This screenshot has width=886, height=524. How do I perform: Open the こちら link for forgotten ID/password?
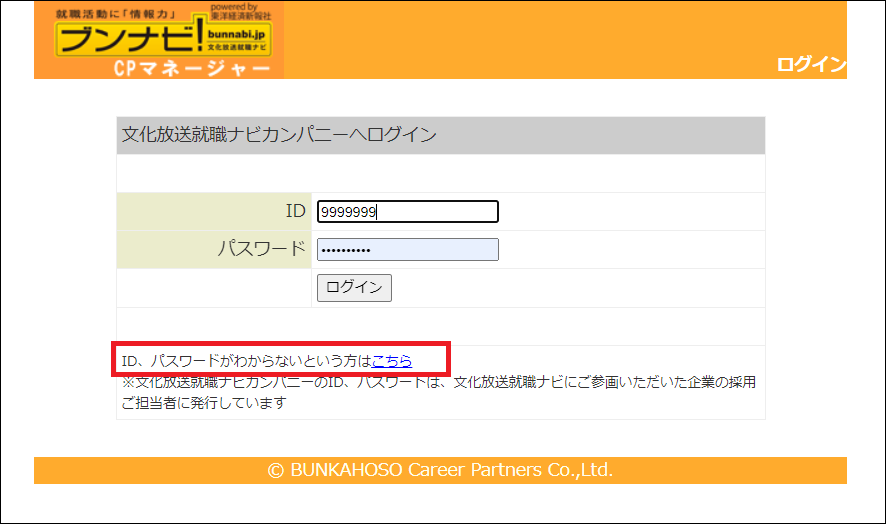392,361
